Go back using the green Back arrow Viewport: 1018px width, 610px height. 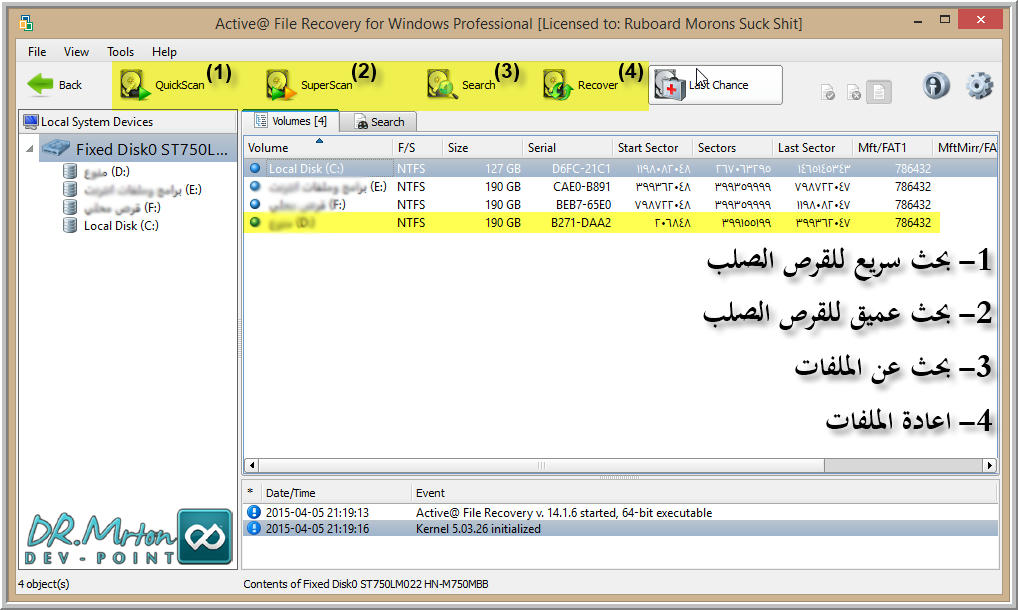click(55, 85)
